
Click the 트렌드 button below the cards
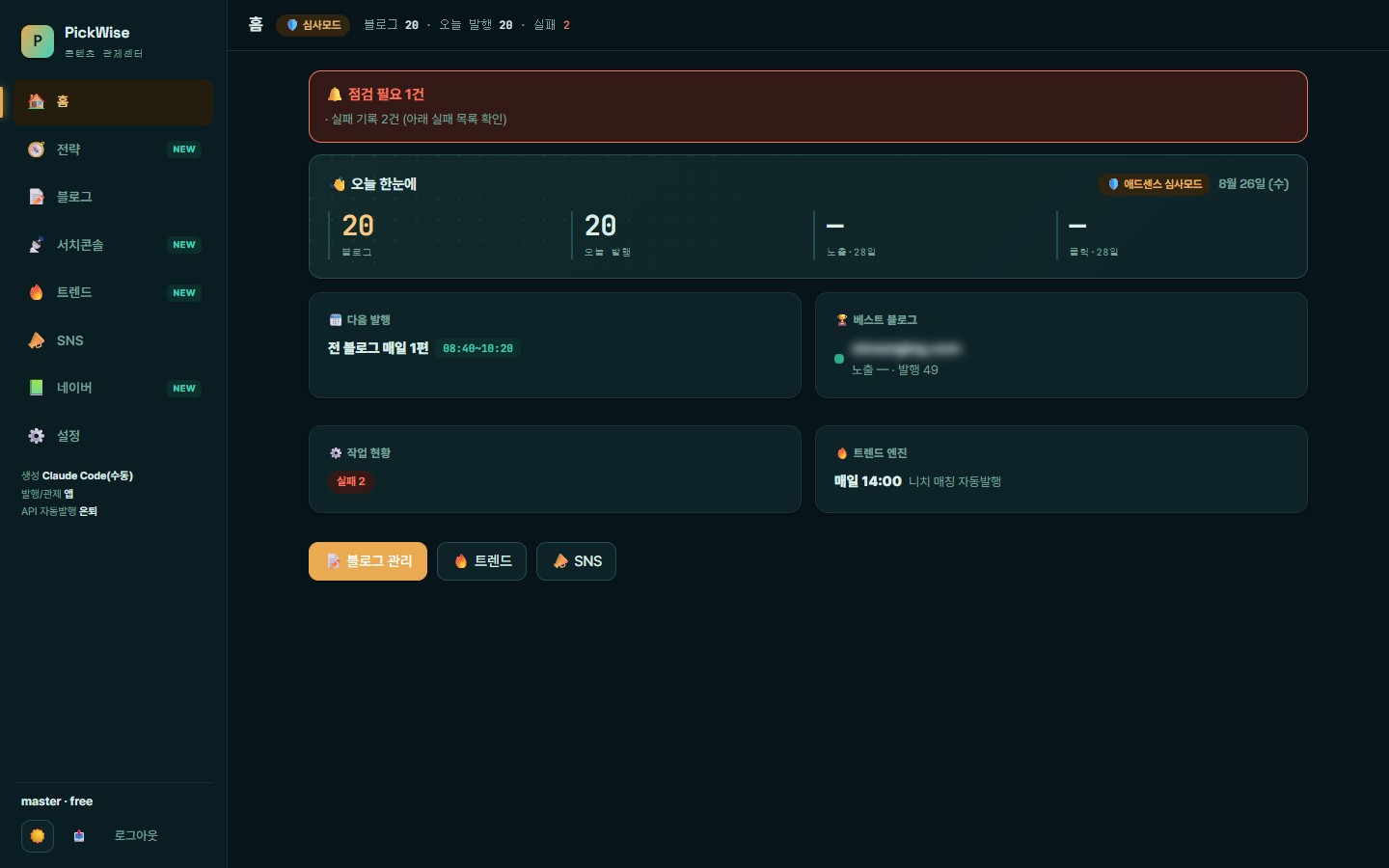tap(481, 561)
